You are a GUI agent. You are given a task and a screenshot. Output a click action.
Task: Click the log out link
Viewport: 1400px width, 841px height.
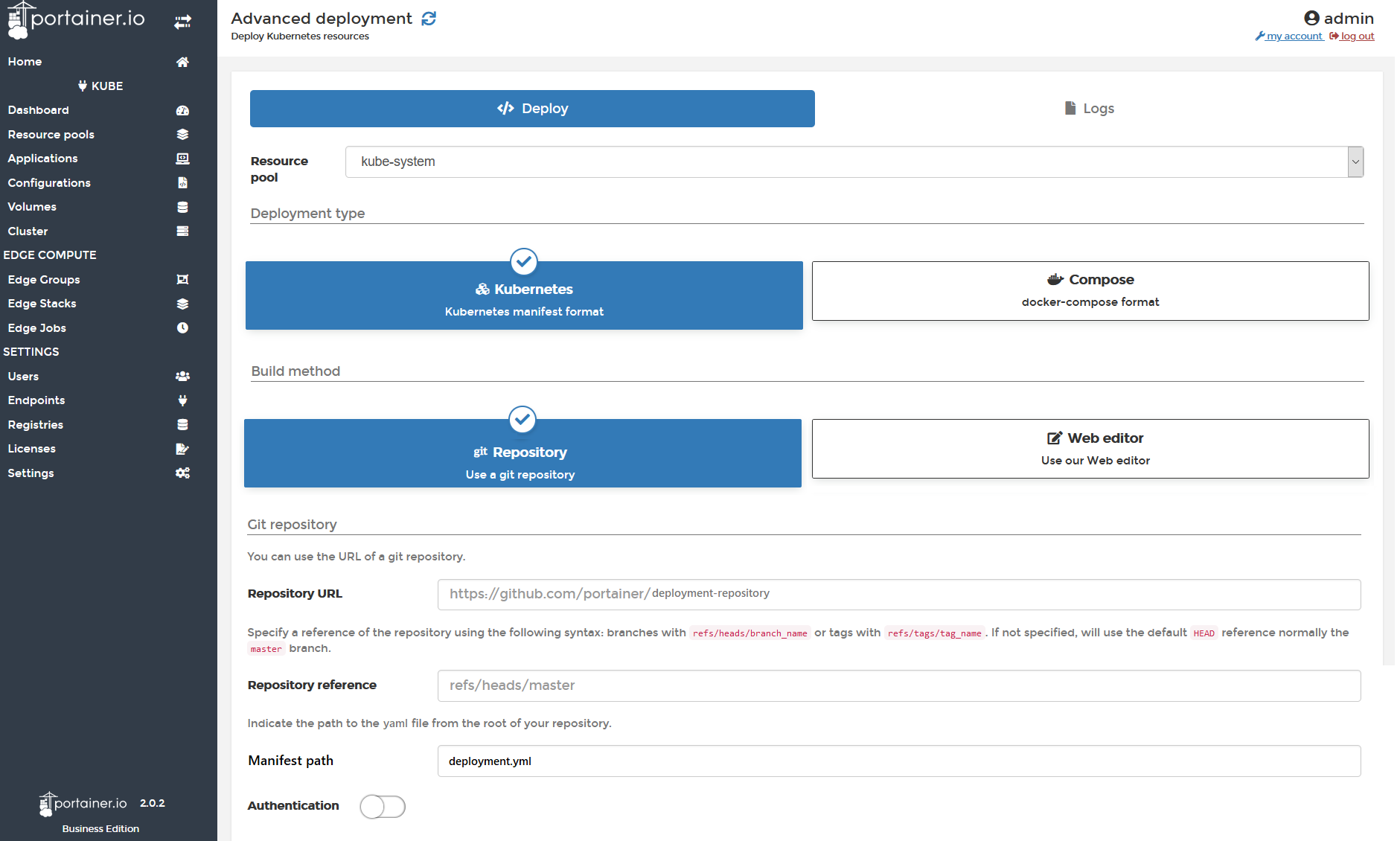(1352, 36)
